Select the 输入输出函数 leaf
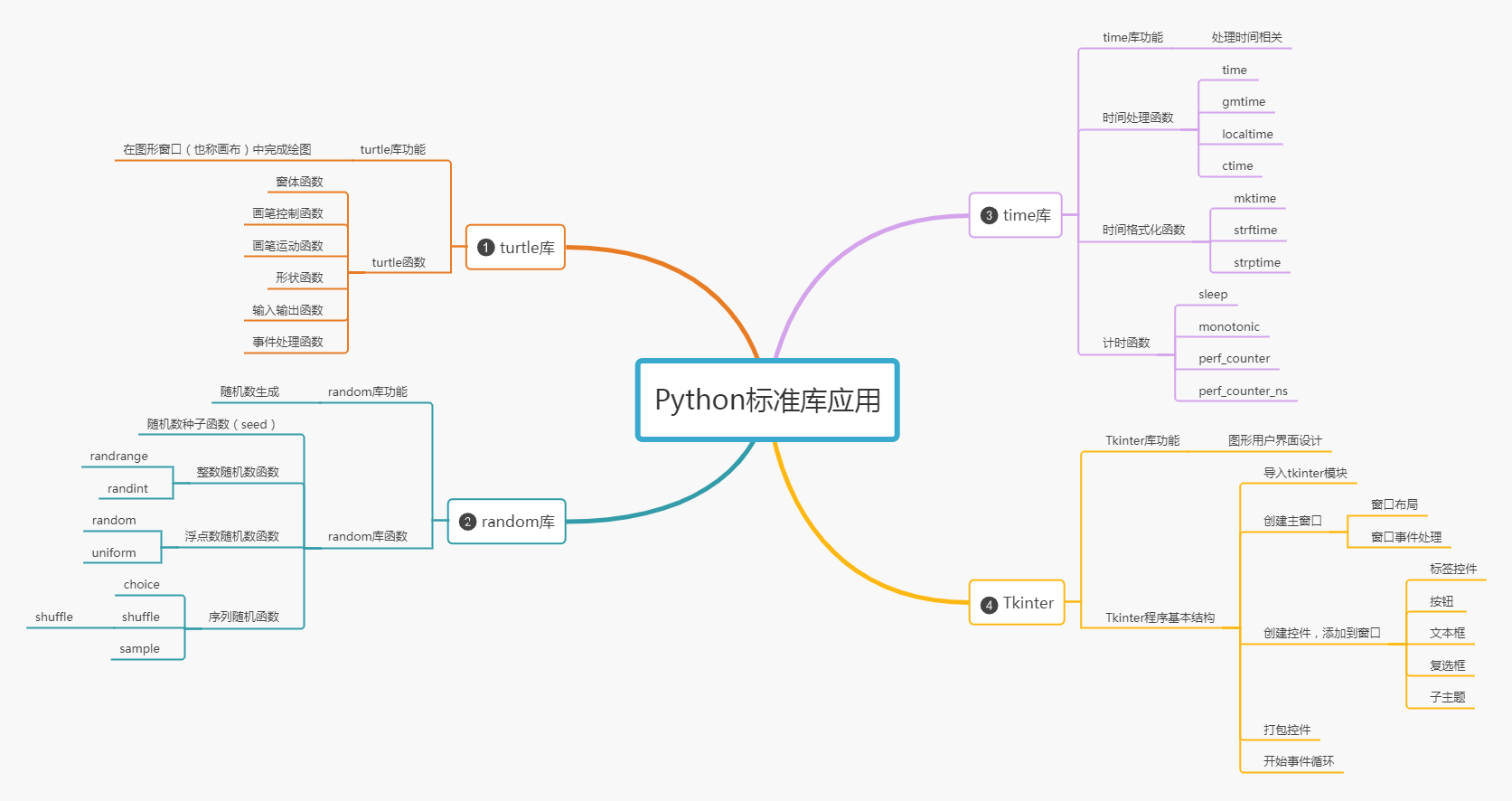 tap(287, 310)
